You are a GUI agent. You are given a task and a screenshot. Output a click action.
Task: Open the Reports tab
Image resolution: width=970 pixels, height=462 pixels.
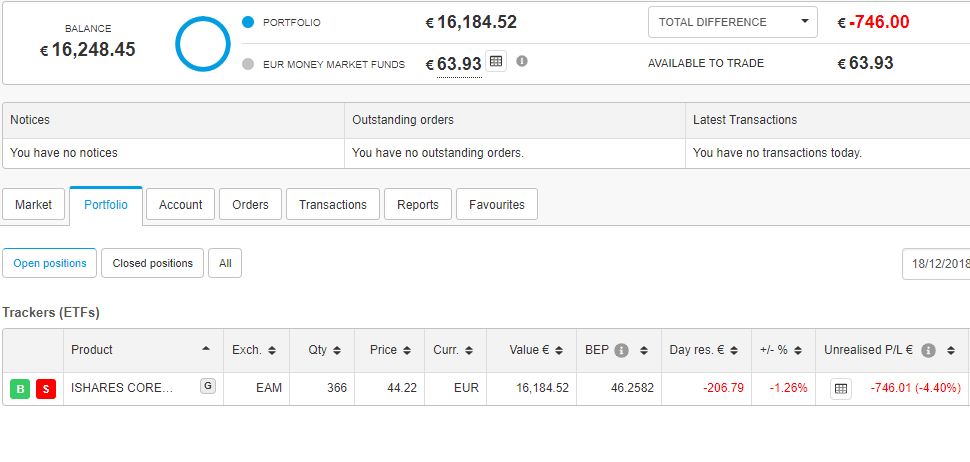click(418, 205)
